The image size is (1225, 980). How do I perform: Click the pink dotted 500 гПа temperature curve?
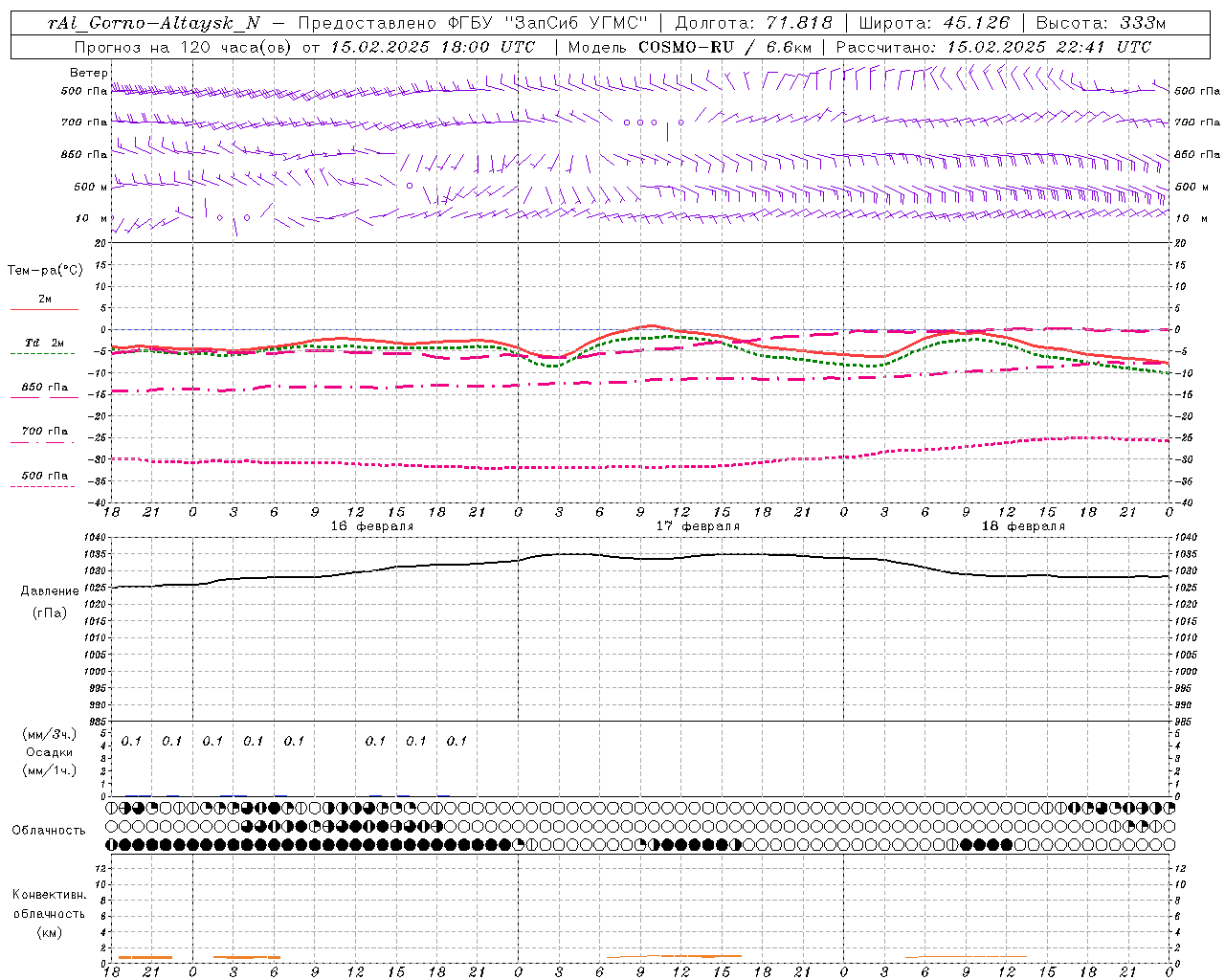pos(641,466)
